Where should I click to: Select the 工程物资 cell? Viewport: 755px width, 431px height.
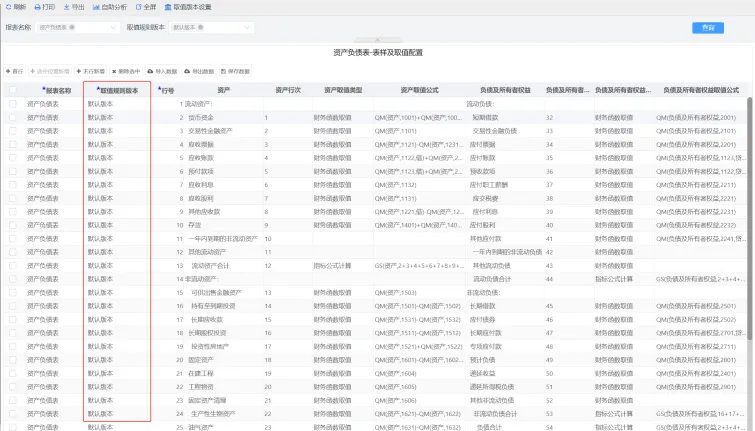[x=201, y=387]
